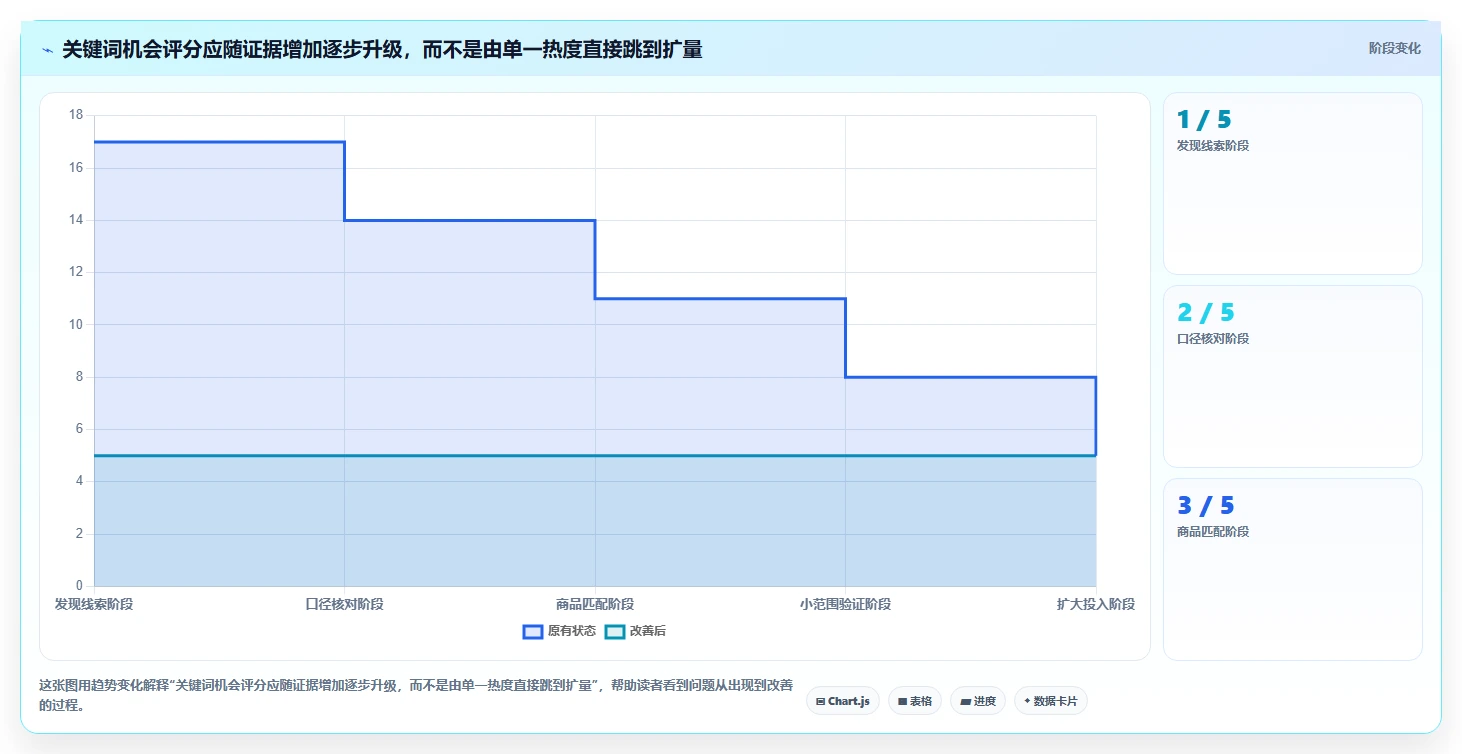Click the y-axis value 18

click(x=76, y=115)
